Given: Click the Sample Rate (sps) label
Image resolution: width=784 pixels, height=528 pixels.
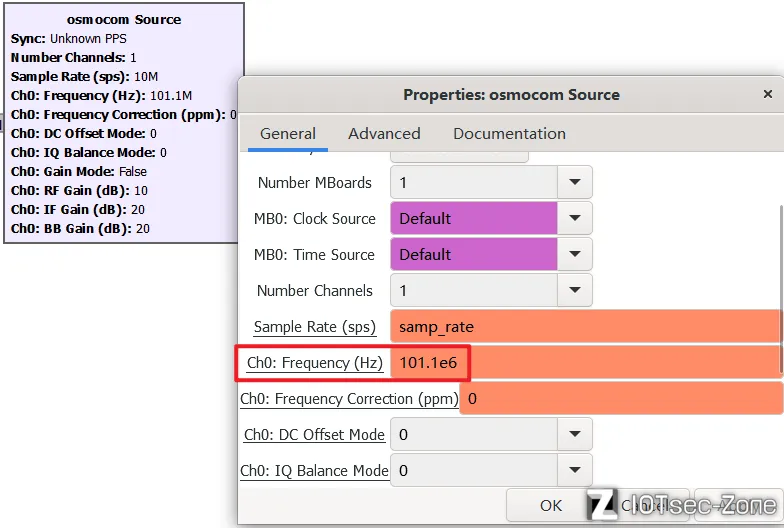Looking at the screenshot, I should click(x=314, y=326).
